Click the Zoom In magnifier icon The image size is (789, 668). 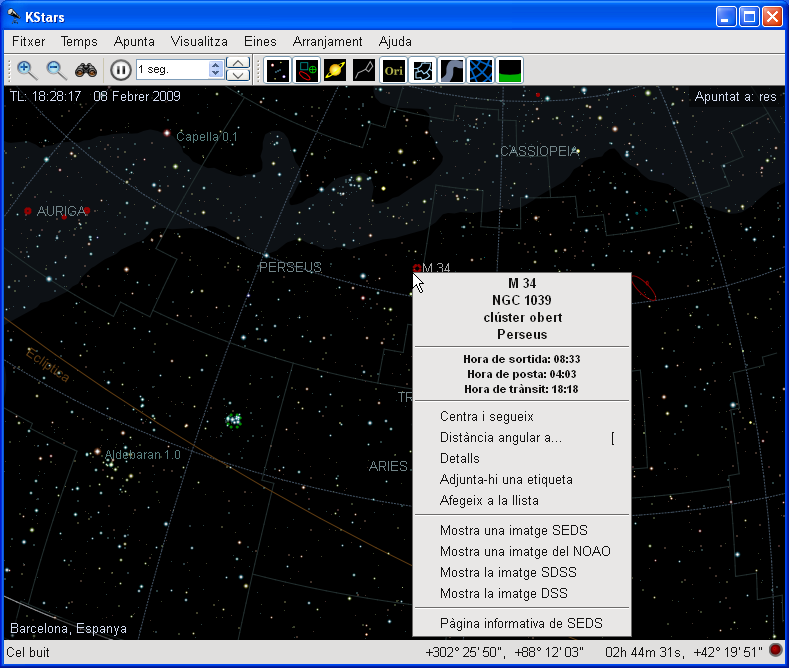point(26,70)
